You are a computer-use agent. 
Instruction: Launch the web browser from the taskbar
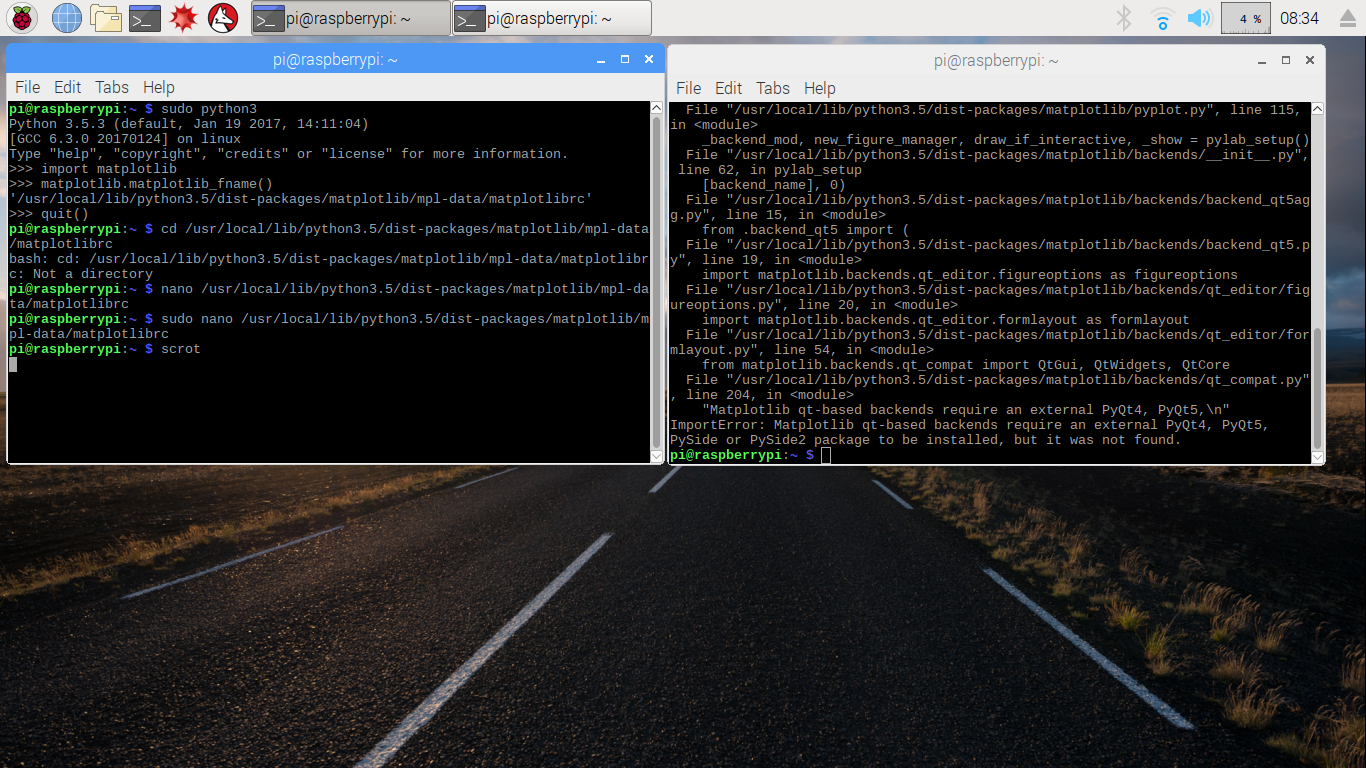point(66,17)
